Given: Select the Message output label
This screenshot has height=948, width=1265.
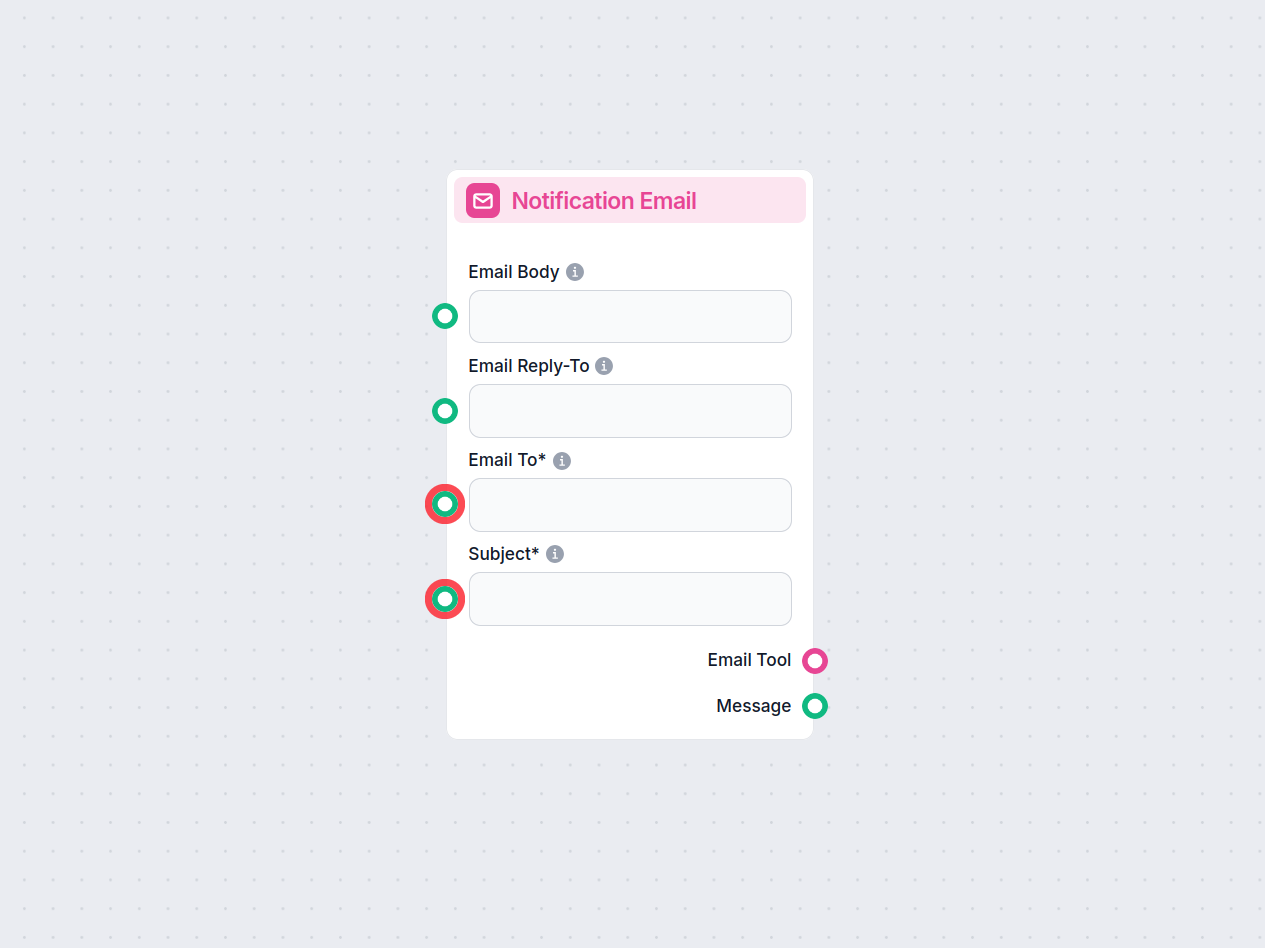Looking at the screenshot, I should tap(754, 706).
